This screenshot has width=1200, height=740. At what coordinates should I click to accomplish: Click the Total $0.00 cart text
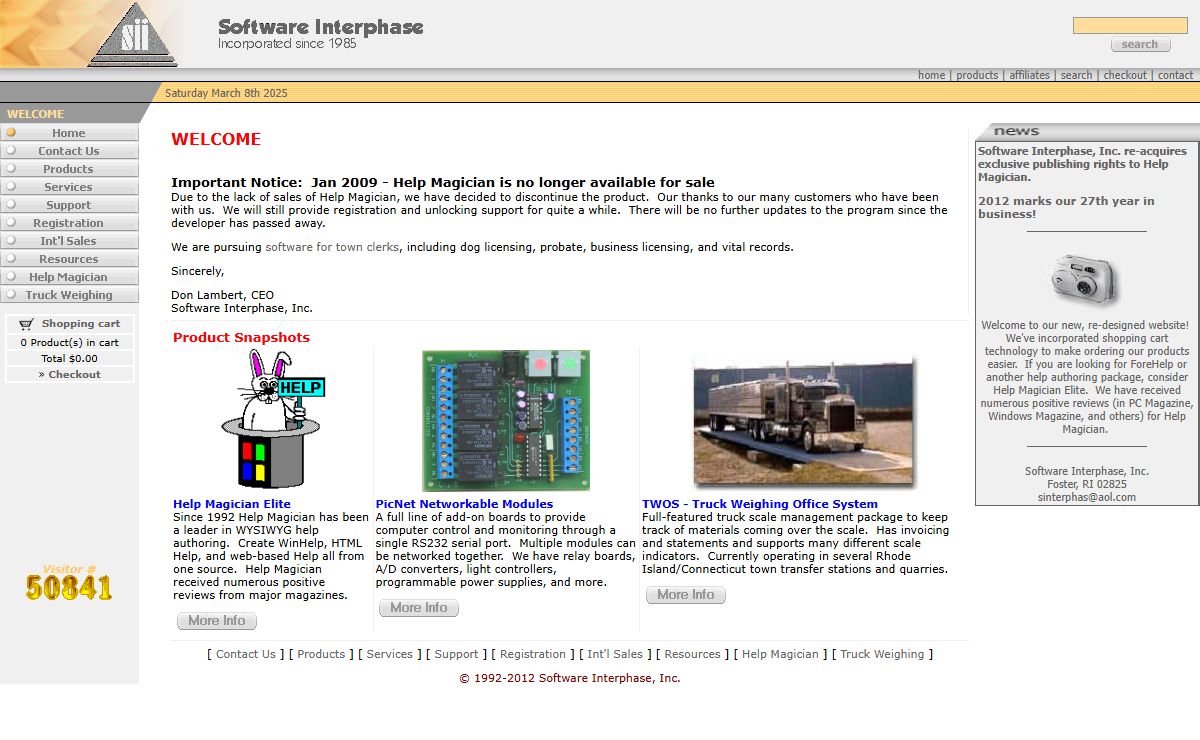pos(69,358)
